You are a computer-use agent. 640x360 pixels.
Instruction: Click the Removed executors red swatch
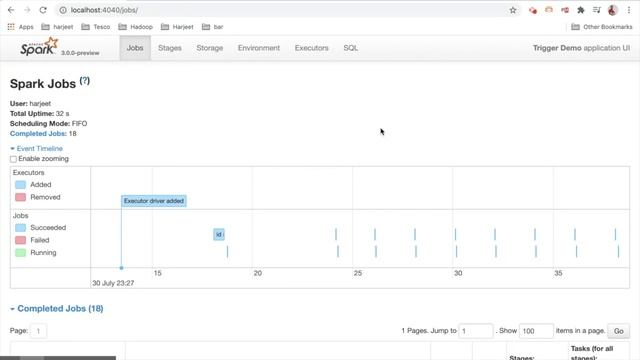[20, 198]
